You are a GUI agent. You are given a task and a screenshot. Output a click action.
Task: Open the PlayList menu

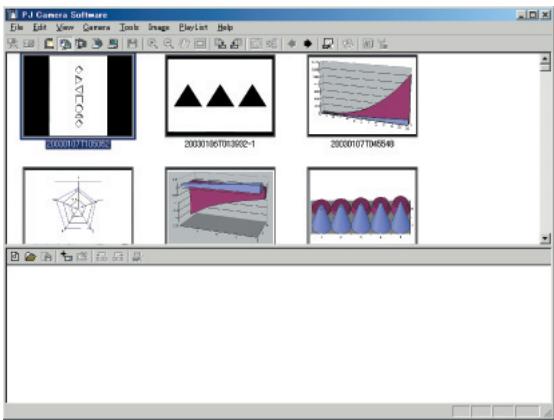point(193,27)
